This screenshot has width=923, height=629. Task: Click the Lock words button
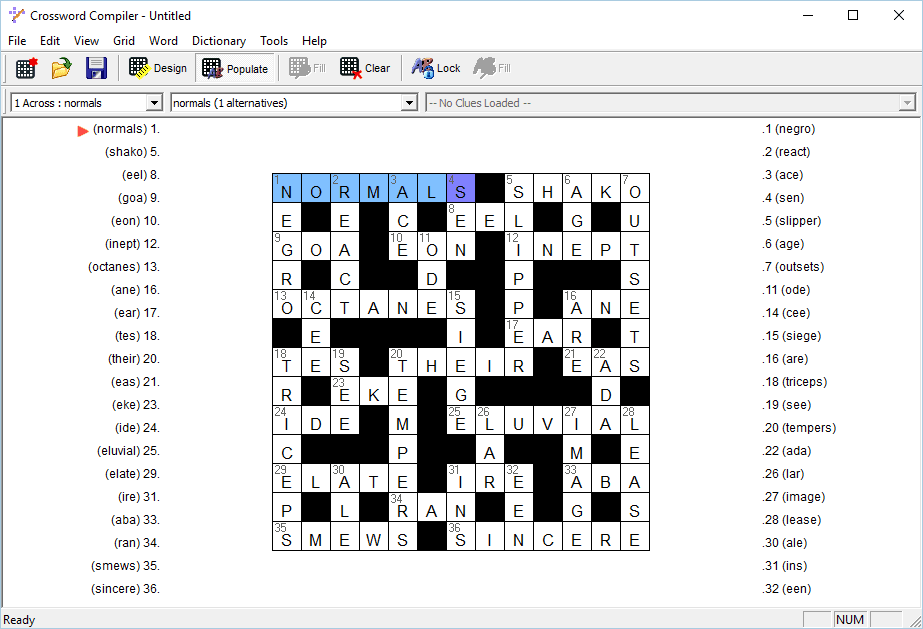pos(436,68)
